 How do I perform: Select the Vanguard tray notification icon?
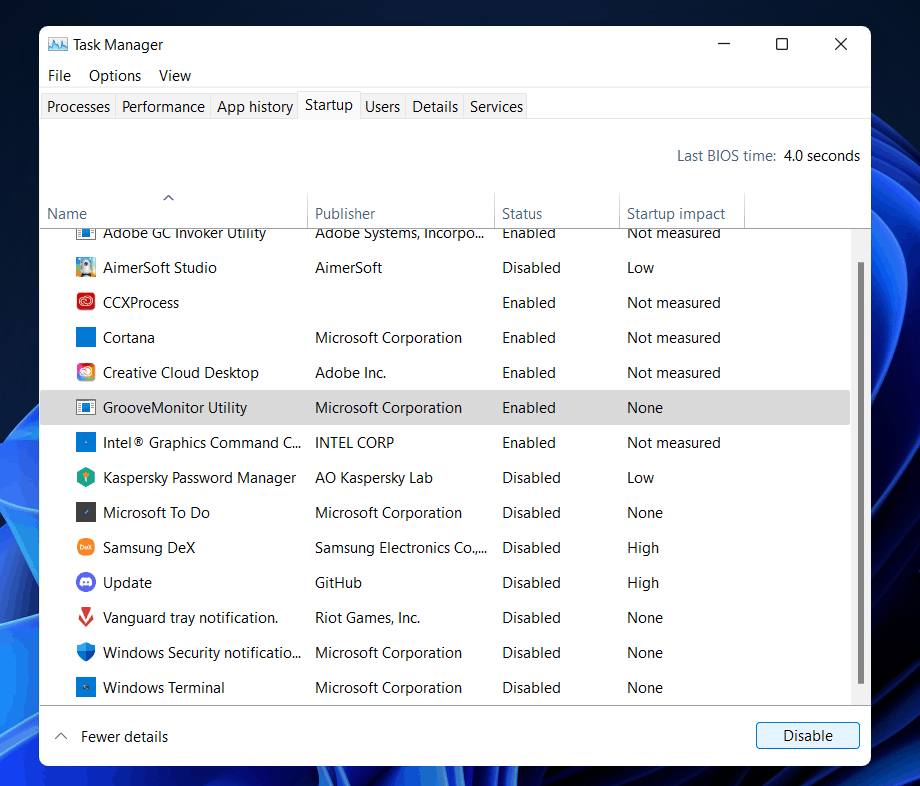pos(86,618)
